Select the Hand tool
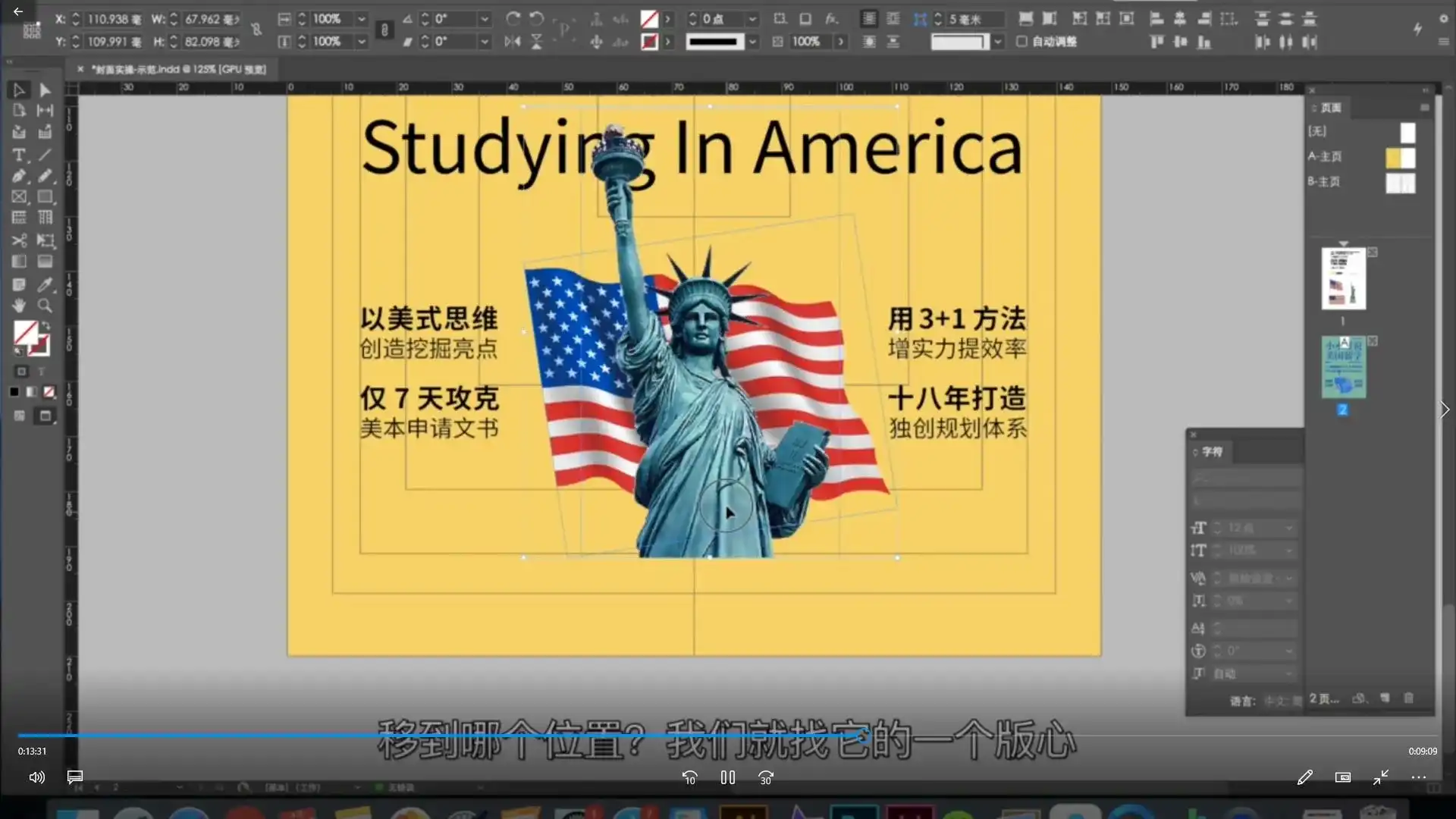The image size is (1456, 819). [x=18, y=306]
